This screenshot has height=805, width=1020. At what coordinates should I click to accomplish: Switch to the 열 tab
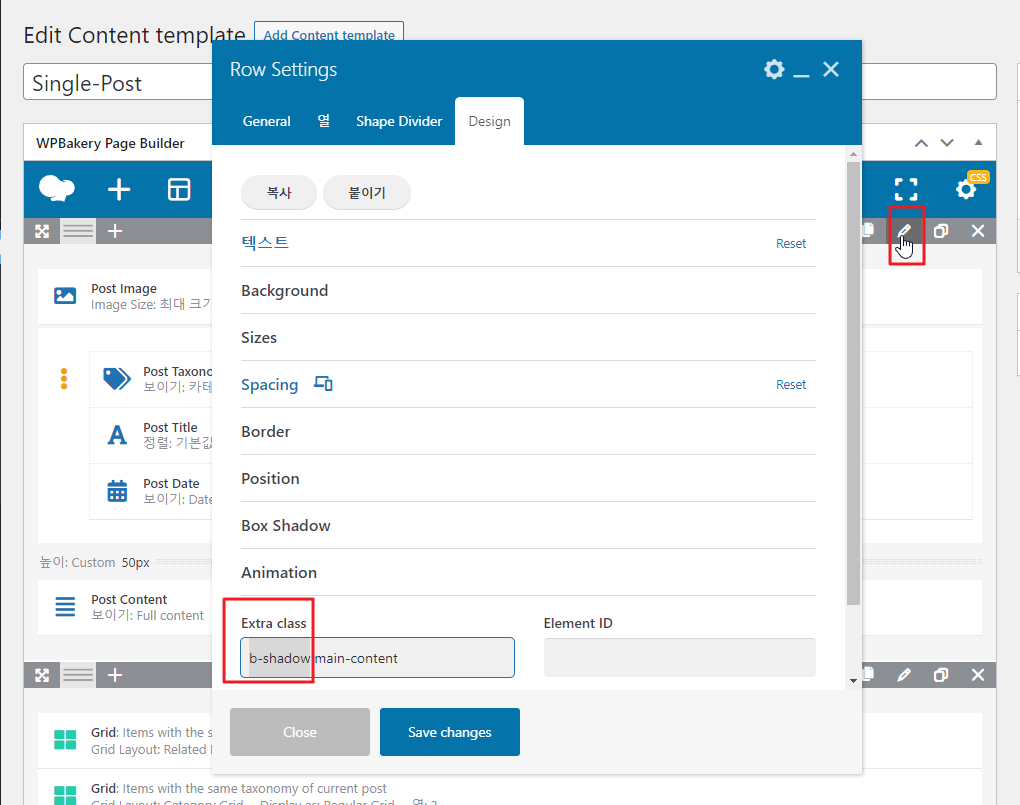click(x=323, y=121)
